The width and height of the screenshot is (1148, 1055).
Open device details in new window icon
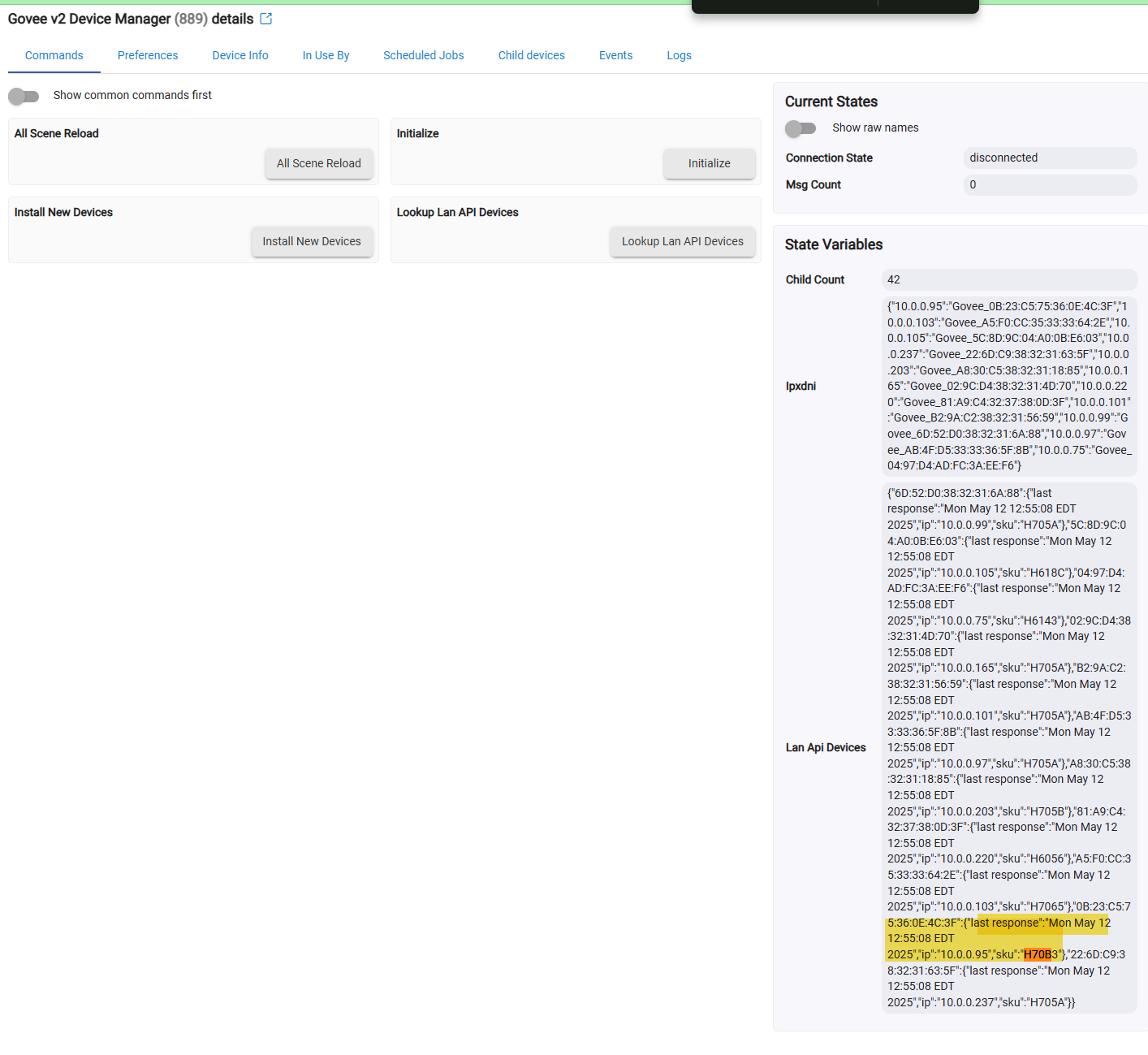point(266,19)
